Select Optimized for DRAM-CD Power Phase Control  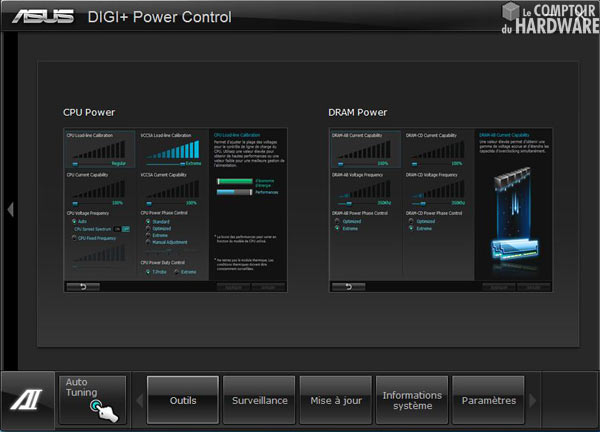410,220
